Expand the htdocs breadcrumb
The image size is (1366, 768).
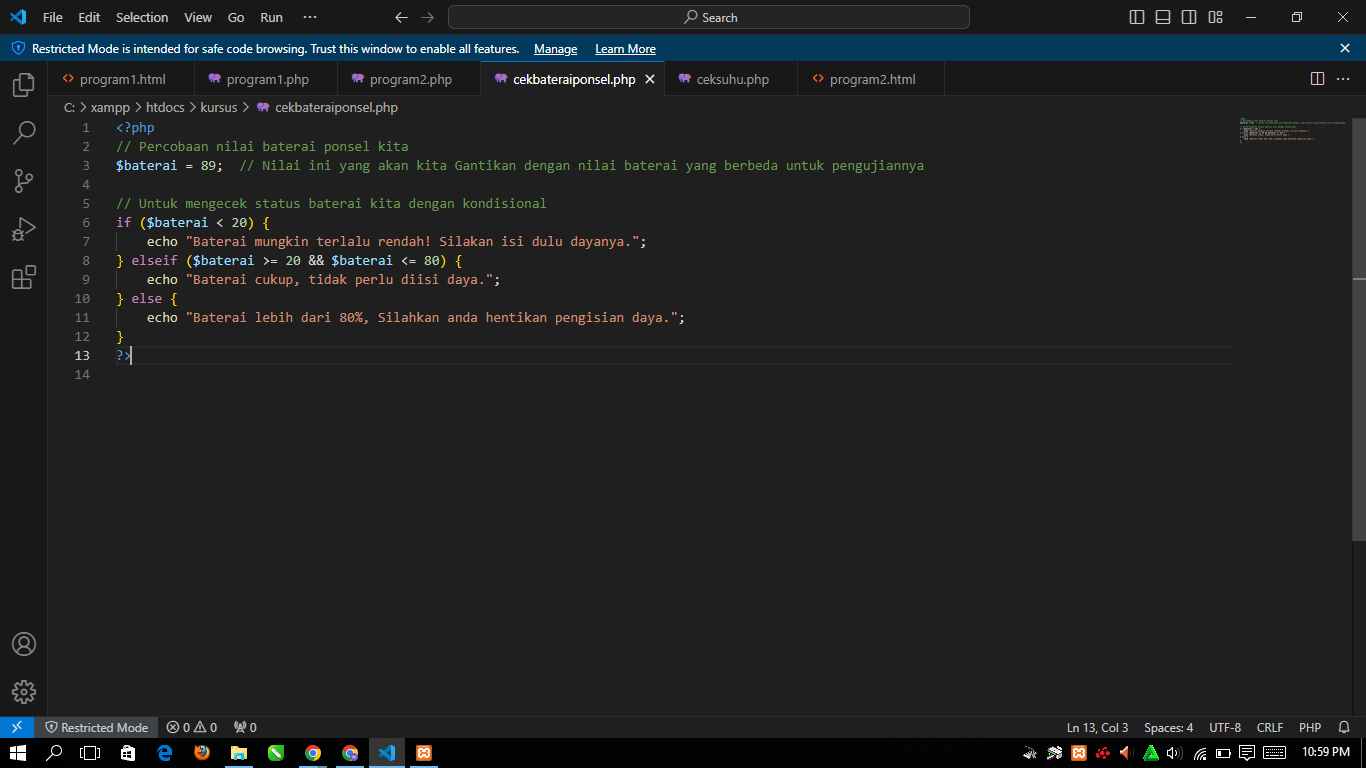(x=165, y=107)
